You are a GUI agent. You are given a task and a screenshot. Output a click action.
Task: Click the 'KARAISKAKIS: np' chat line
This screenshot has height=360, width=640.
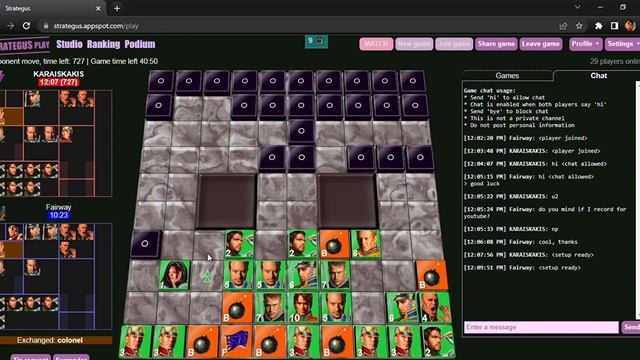[x=511, y=229]
